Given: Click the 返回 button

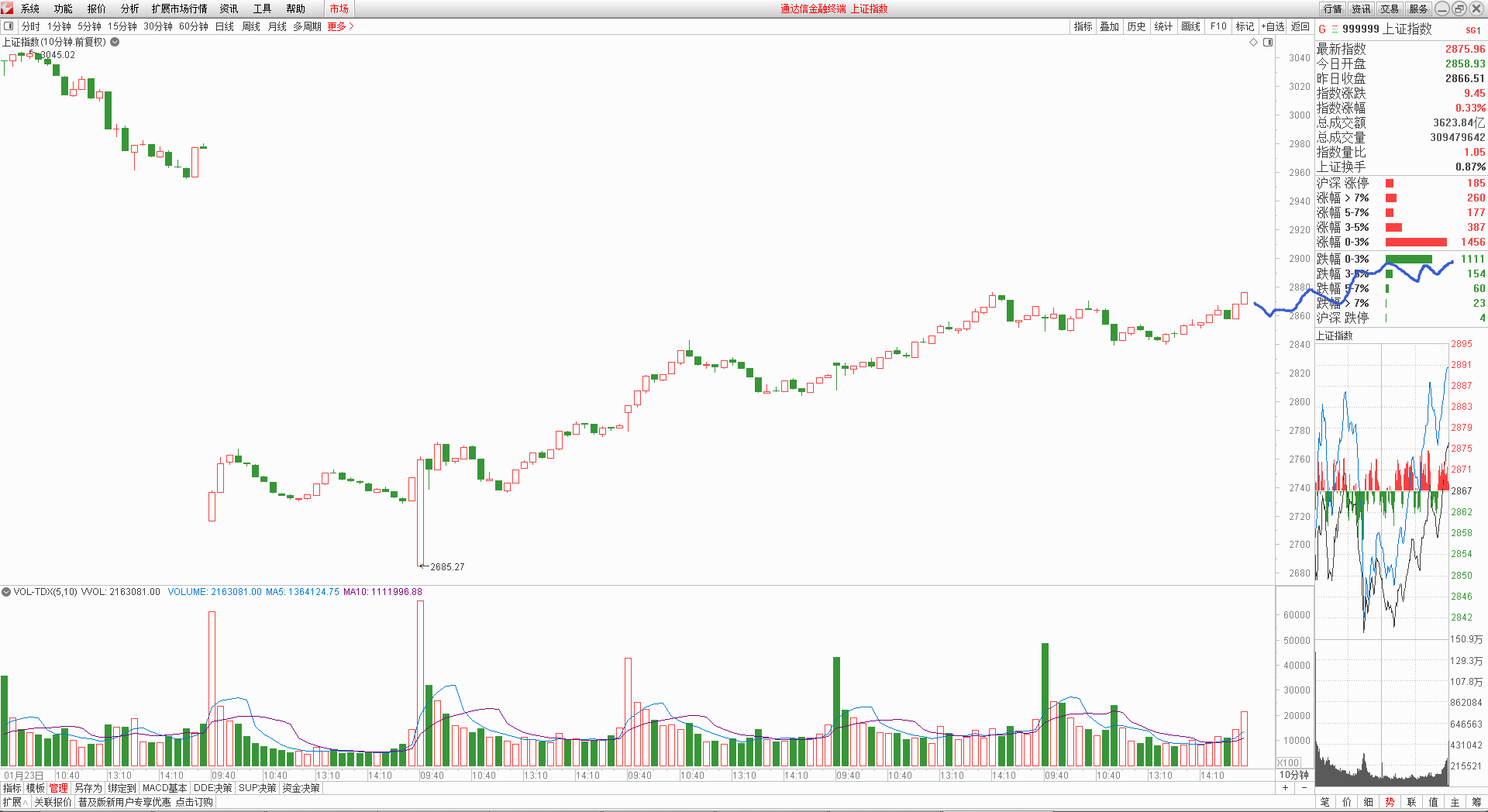Looking at the screenshot, I should click(x=1300, y=26).
